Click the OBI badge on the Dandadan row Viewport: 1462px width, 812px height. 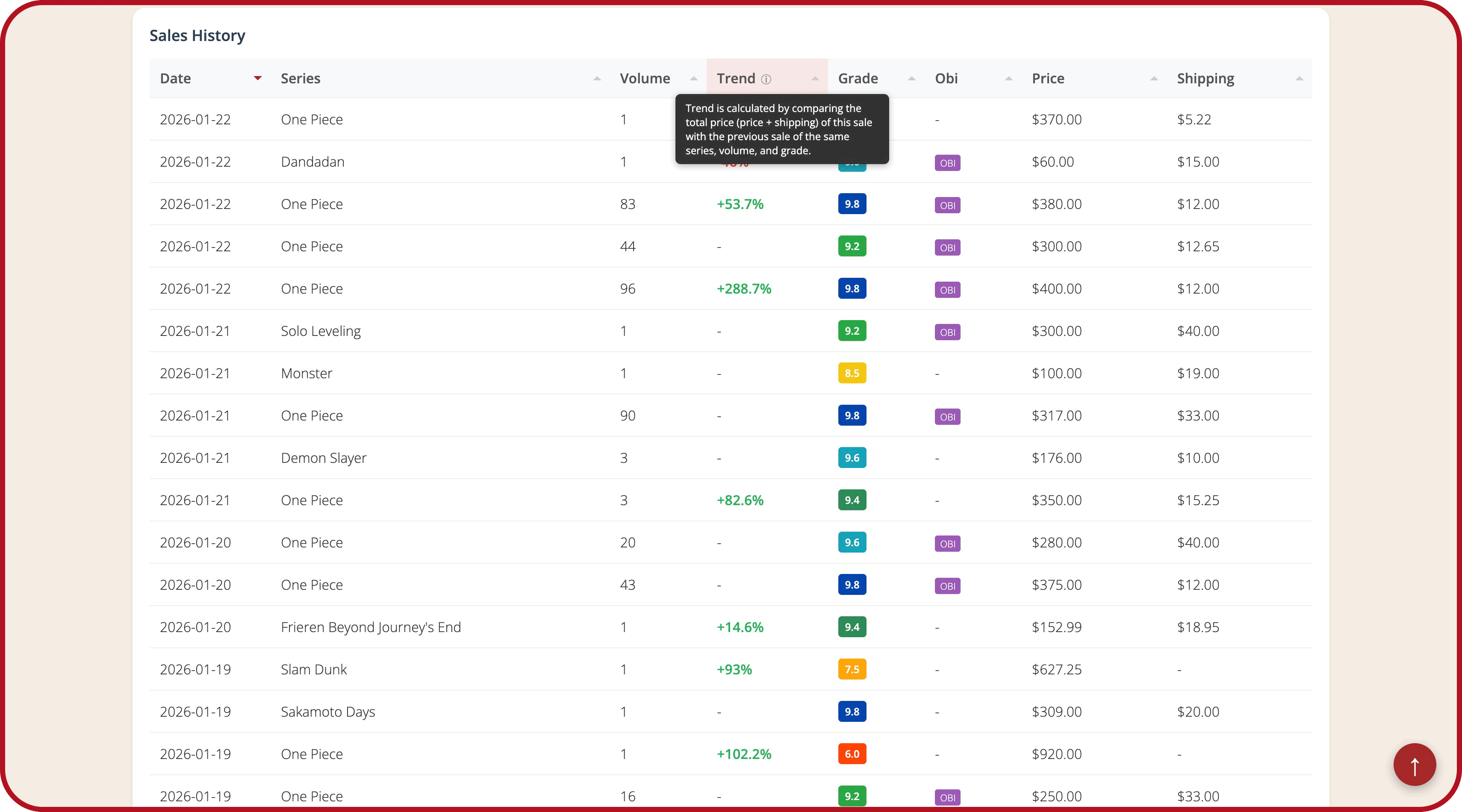point(947,163)
